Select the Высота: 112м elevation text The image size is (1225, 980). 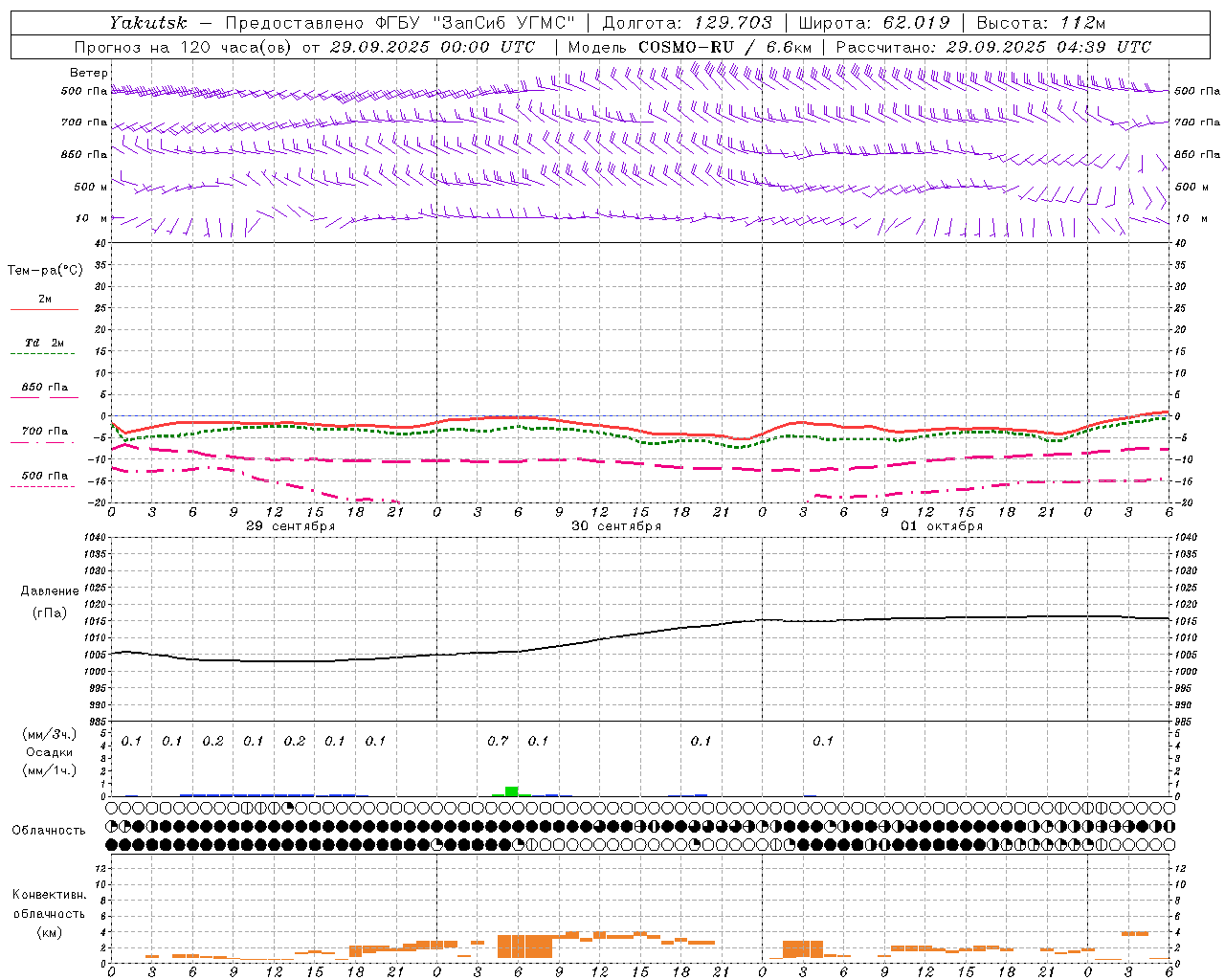coord(1040,23)
